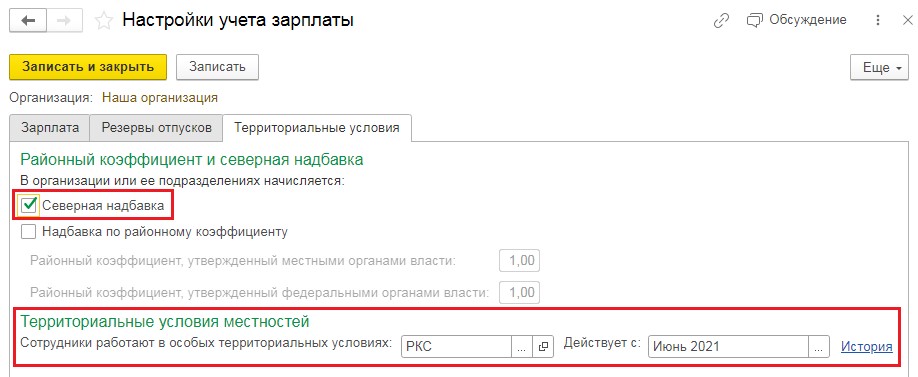Screen dimensions: 918x377
Task: Open the РКС value in a new window
Action: coord(543,347)
